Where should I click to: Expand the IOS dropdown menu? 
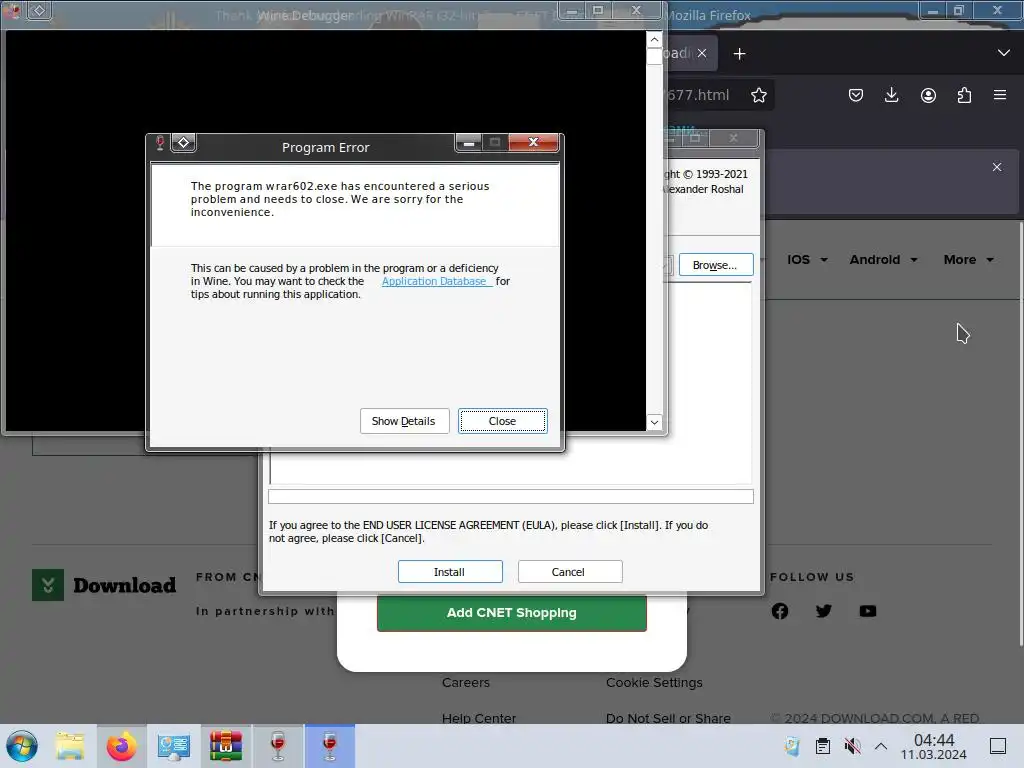(807, 260)
